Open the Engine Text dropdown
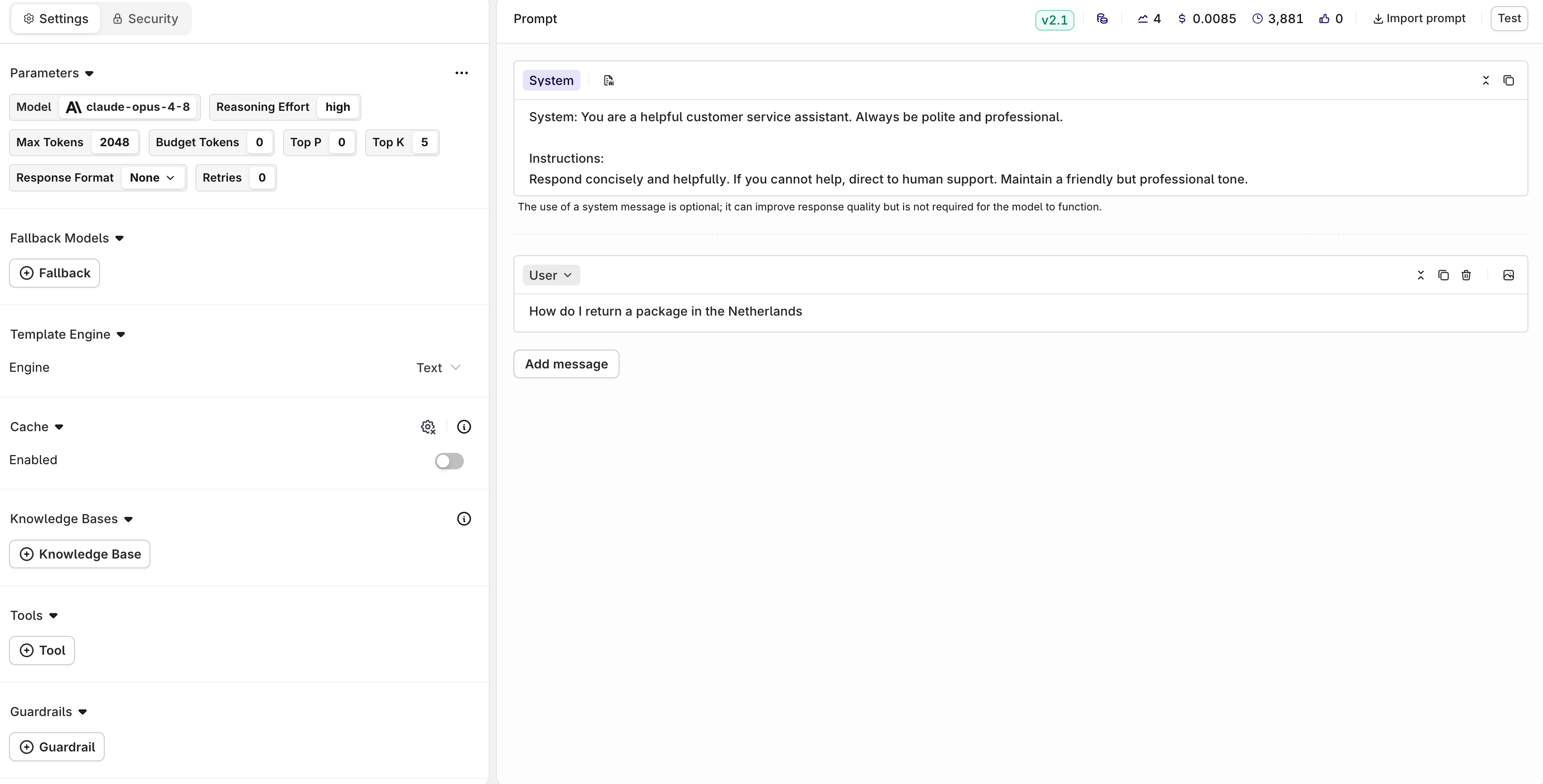 point(438,368)
